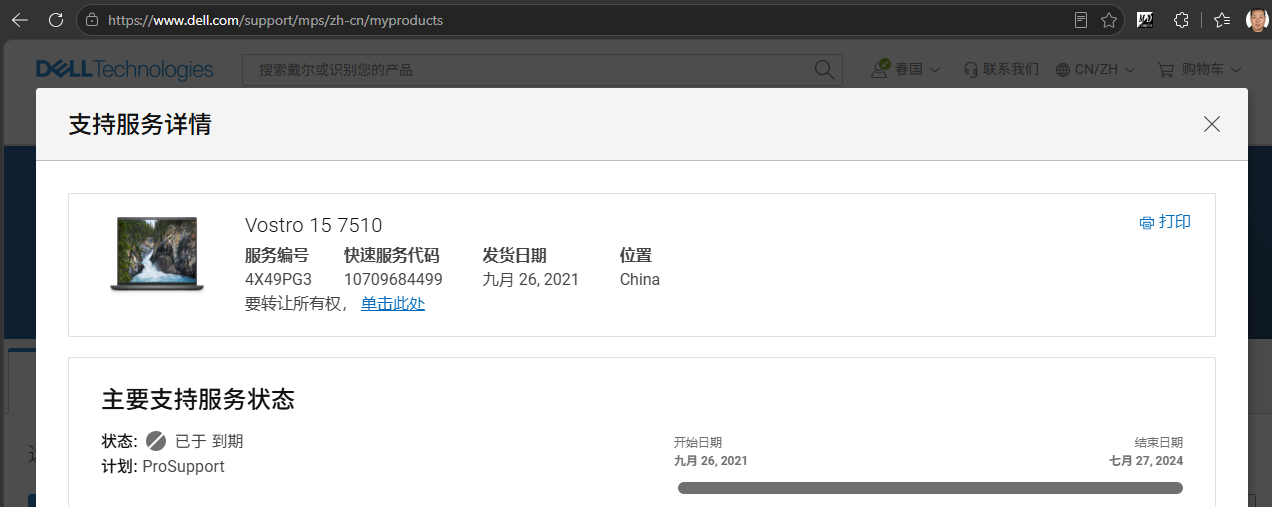Click ship date 九月 26, 2021 under 发货日期

tap(531, 280)
